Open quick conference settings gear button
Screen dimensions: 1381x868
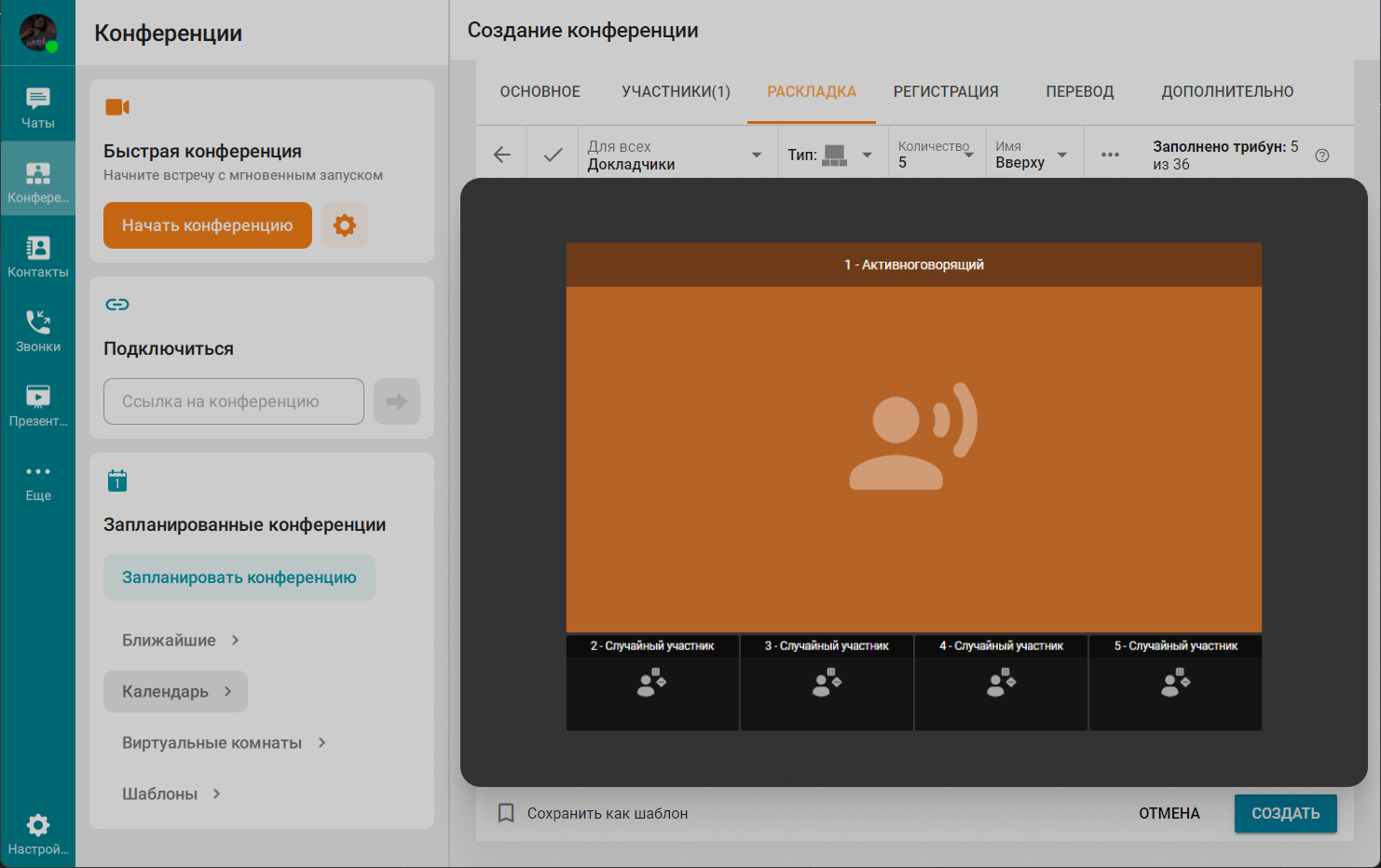click(x=345, y=225)
